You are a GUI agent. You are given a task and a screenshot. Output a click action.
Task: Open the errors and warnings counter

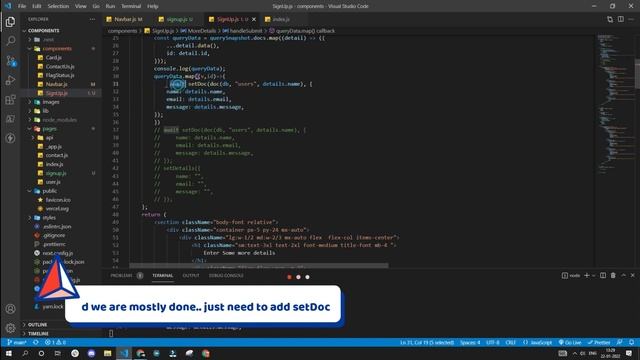point(55,342)
